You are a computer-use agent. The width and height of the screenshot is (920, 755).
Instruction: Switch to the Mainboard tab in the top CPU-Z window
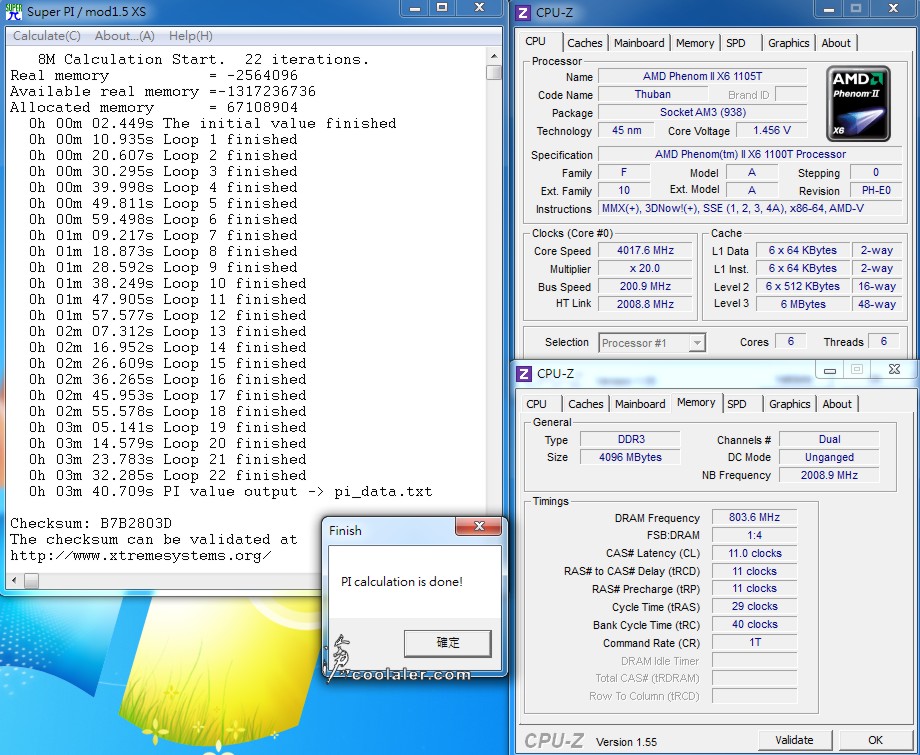click(639, 43)
